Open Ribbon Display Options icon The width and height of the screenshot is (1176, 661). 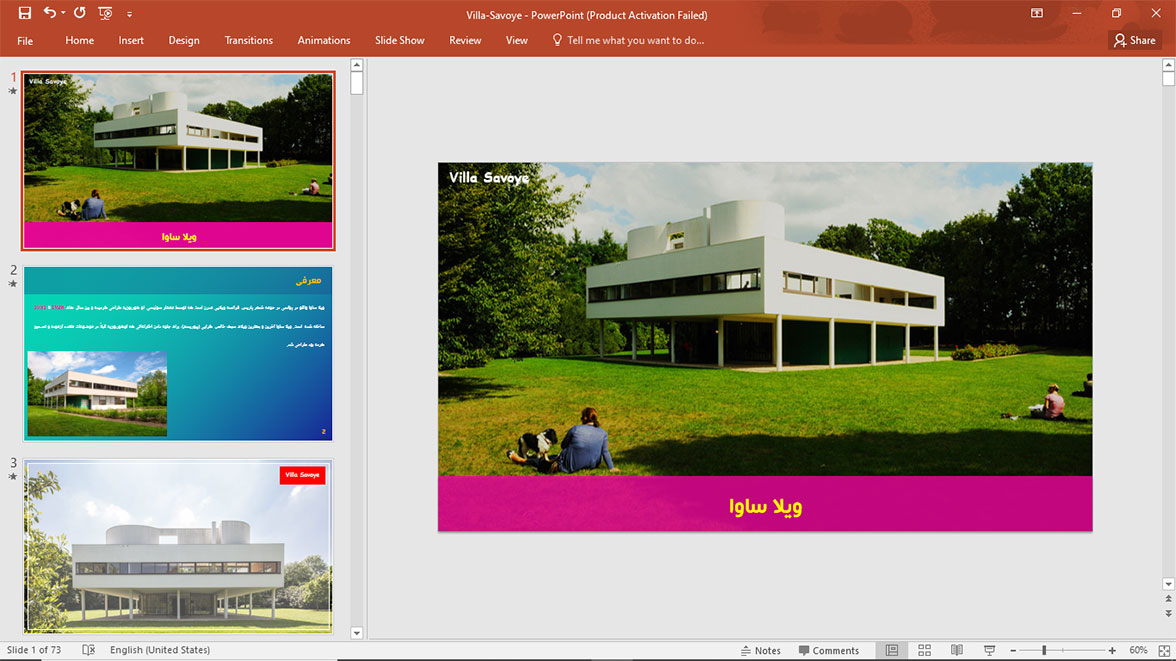(x=1036, y=14)
